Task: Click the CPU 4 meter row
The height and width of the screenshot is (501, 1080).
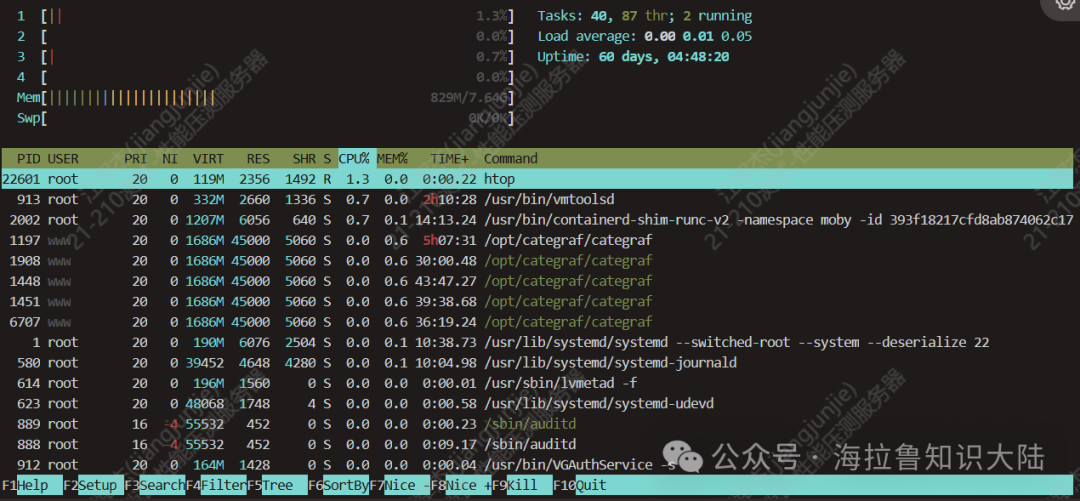Action: coord(266,77)
